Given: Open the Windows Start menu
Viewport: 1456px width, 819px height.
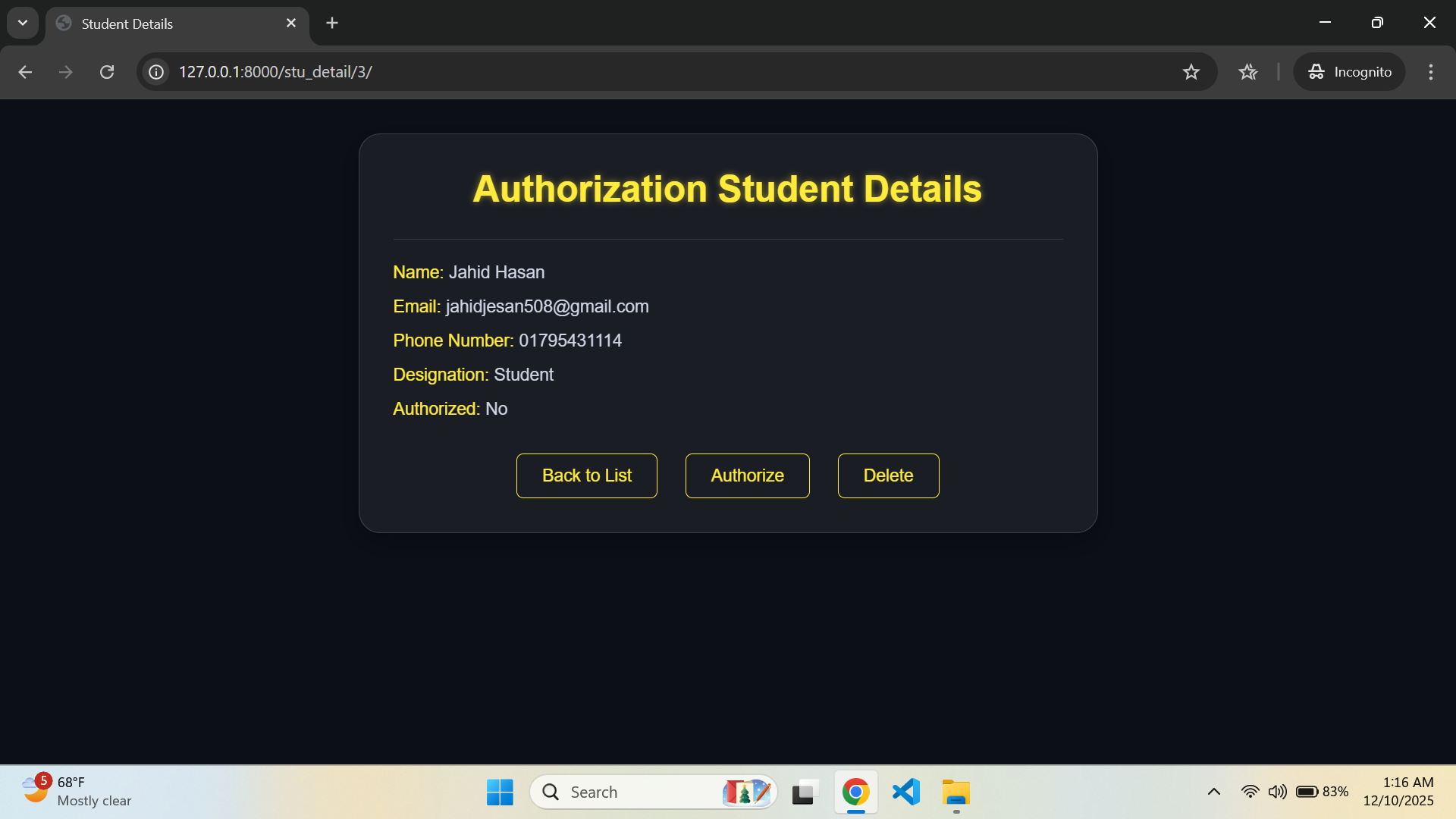Looking at the screenshot, I should point(500,792).
